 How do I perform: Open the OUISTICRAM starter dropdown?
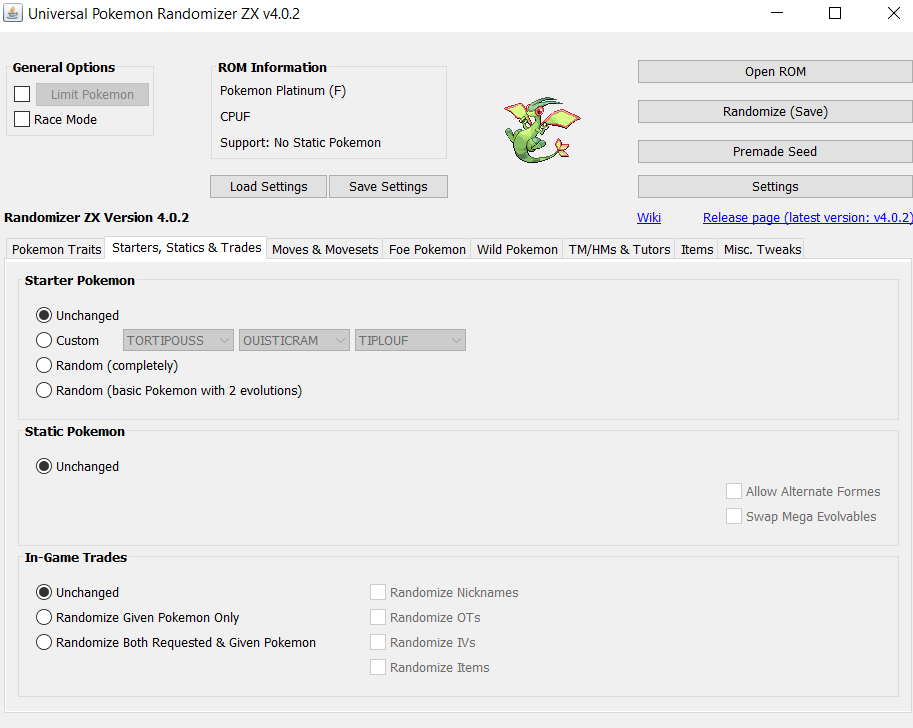click(x=294, y=341)
